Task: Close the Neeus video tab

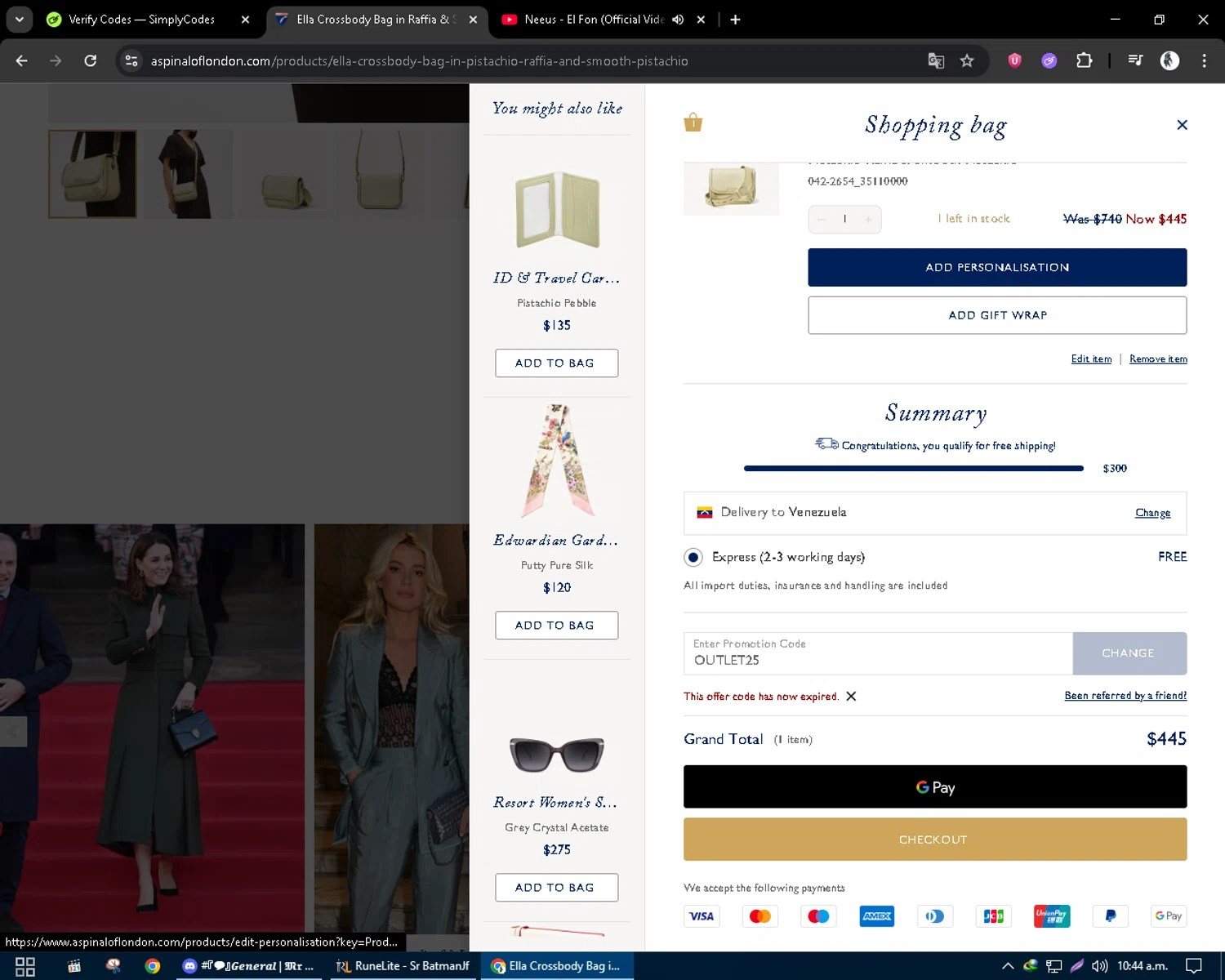Action: [701, 20]
